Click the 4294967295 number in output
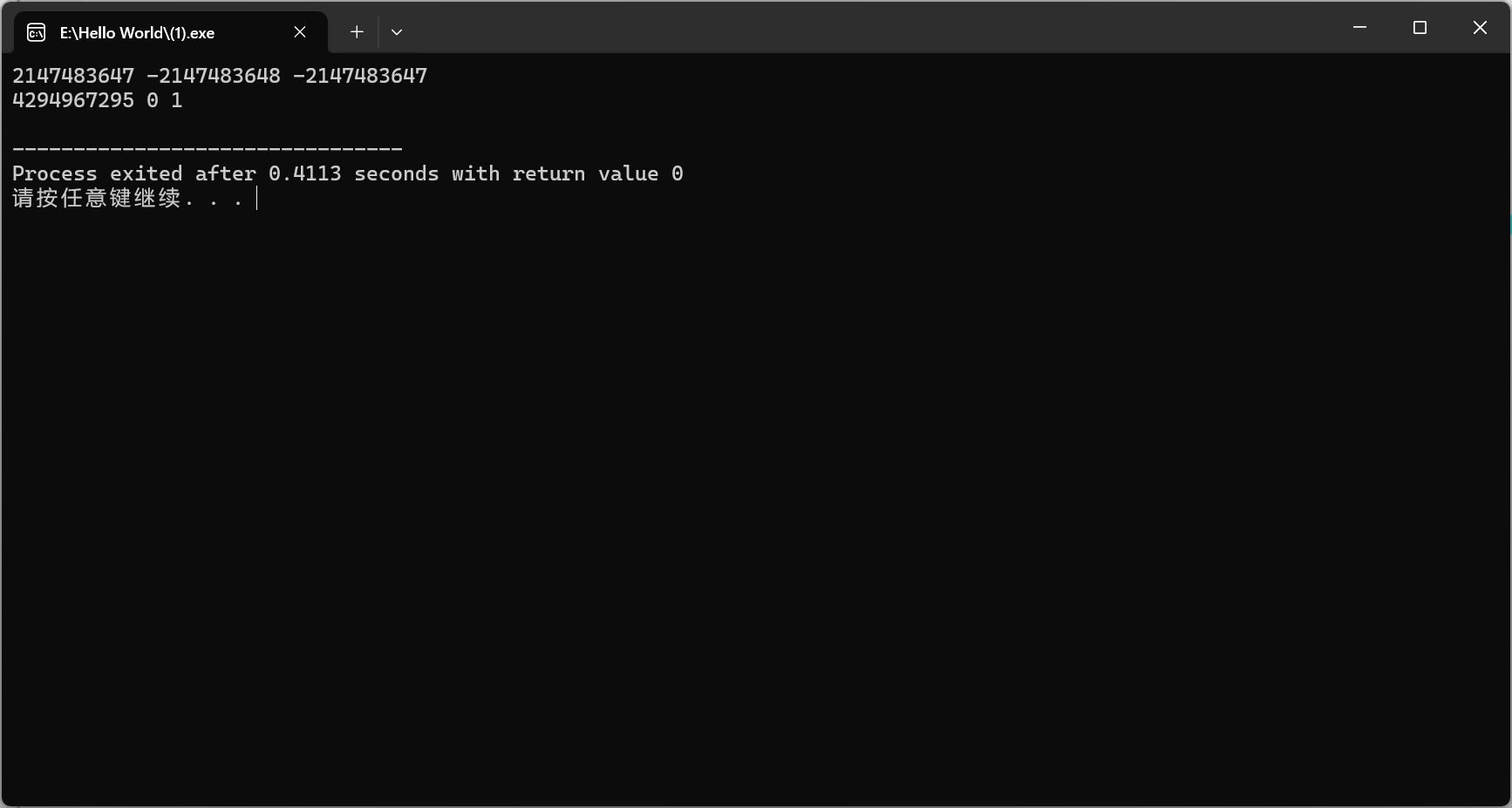 coord(73,100)
